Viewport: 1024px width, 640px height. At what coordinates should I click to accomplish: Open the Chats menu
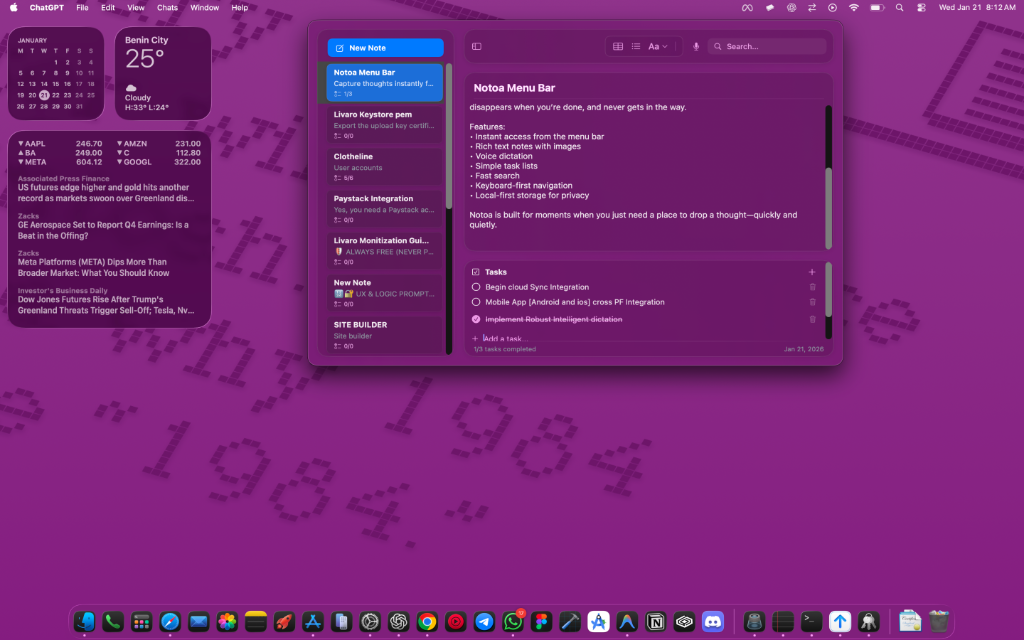pyautogui.click(x=167, y=7)
